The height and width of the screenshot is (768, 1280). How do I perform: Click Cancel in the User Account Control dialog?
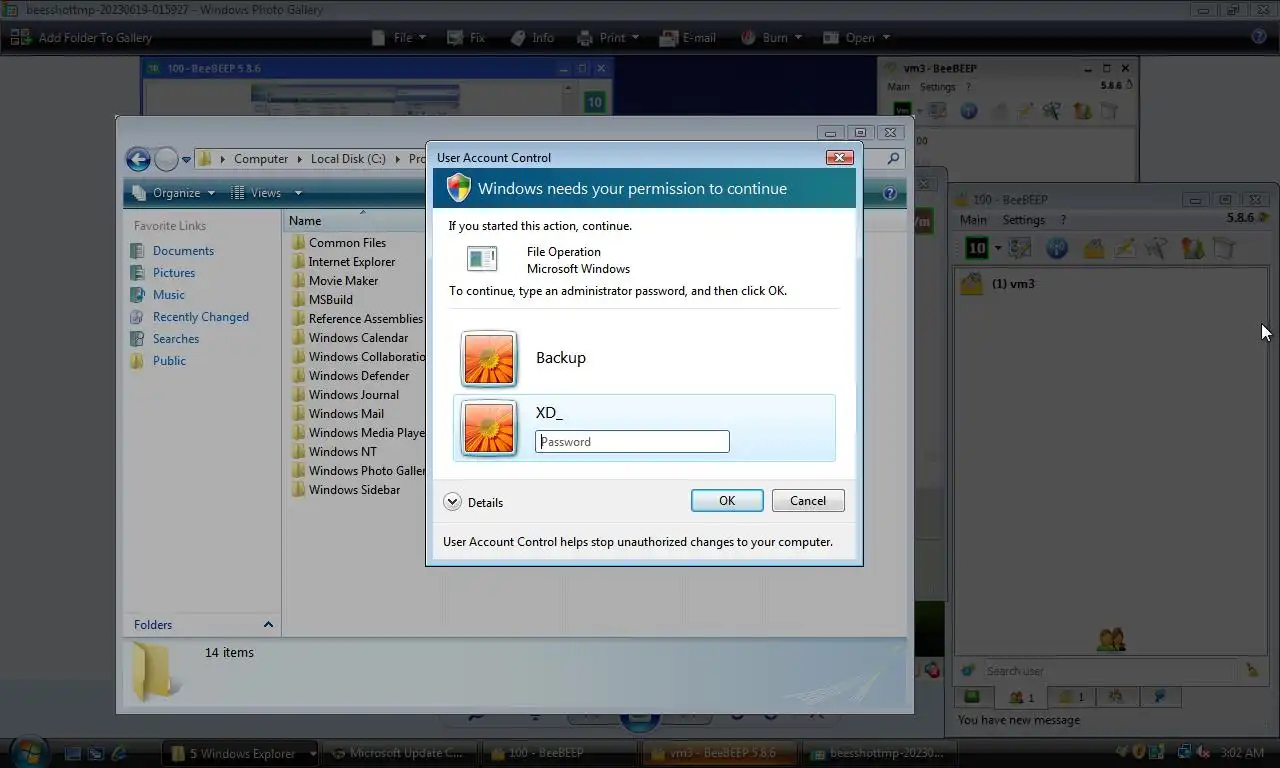tap(808, 501)
